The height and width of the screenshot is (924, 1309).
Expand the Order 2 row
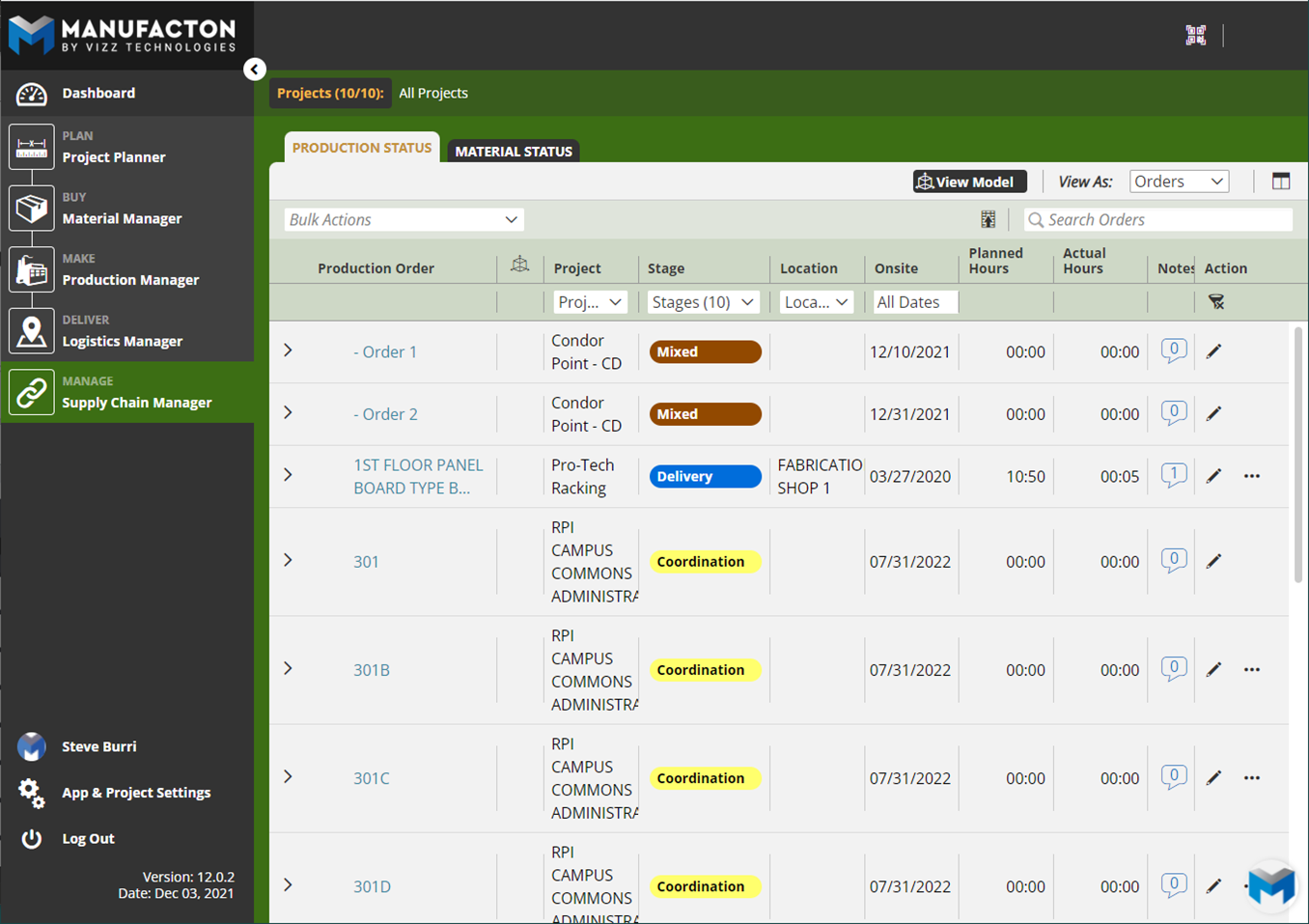(288, 413)
